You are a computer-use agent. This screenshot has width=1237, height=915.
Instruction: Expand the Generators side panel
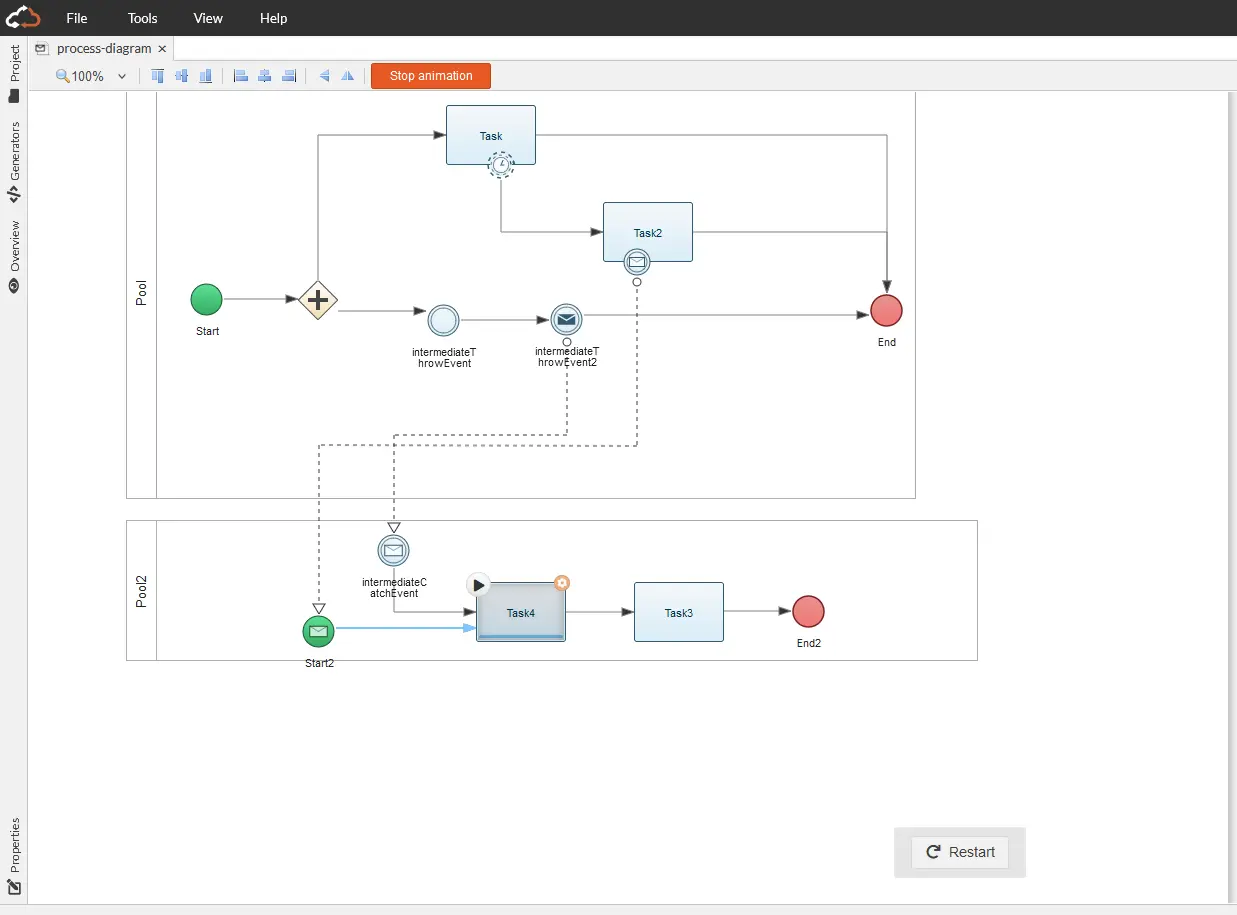tap(14, 162)
